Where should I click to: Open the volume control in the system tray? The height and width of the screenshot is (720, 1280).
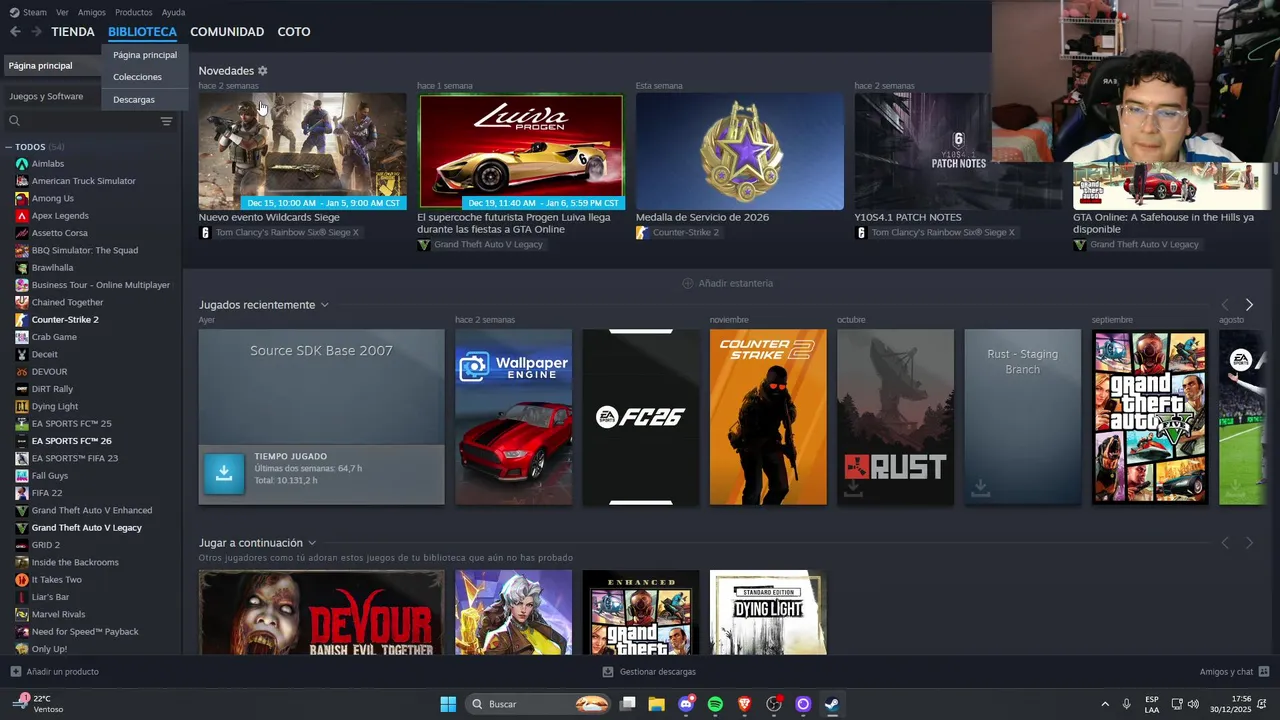pos(1192,704)
